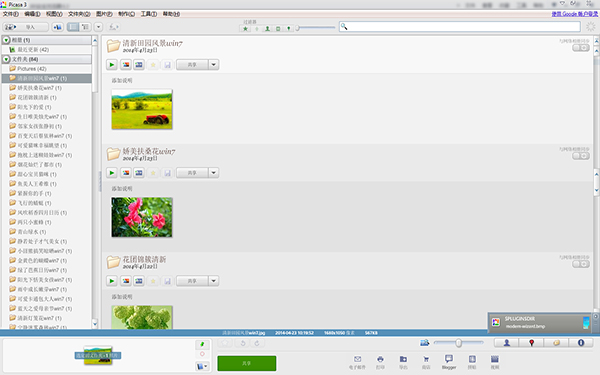Star photos in 清新田园风景win7 folder header
Screen dimensions: 600x375
(153, 65)
